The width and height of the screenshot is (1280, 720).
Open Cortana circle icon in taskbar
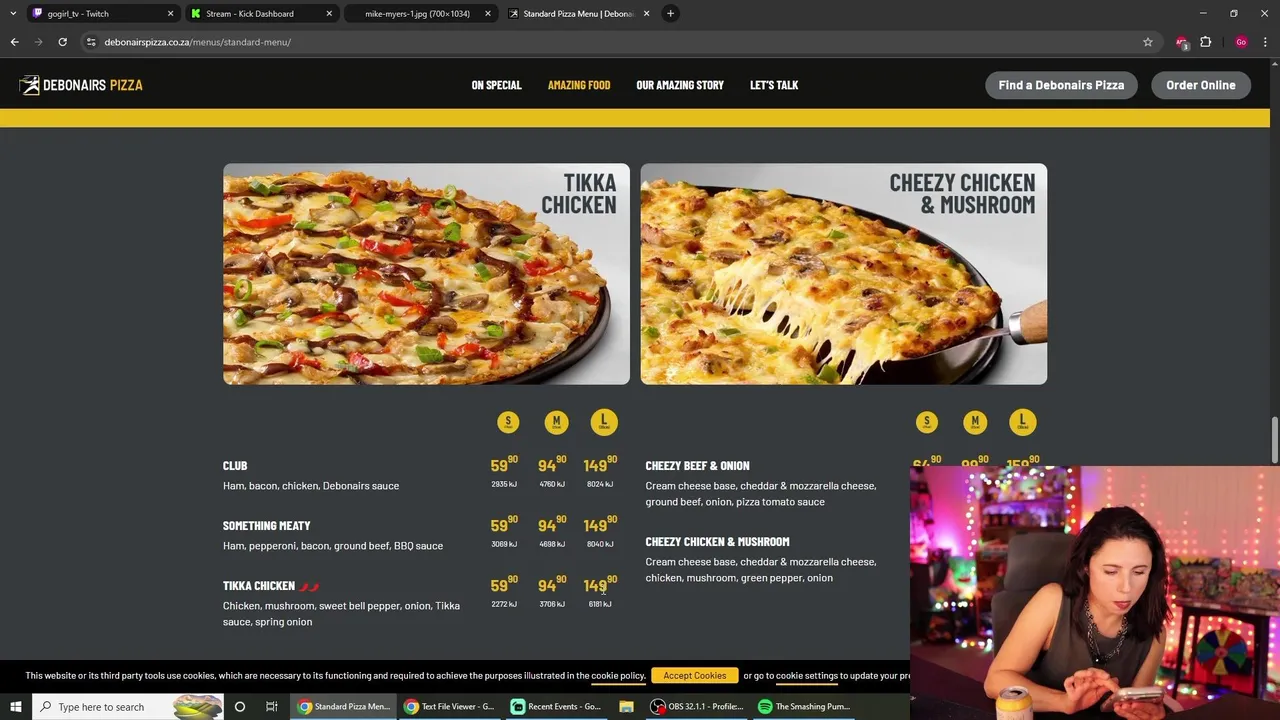(239, 707)
